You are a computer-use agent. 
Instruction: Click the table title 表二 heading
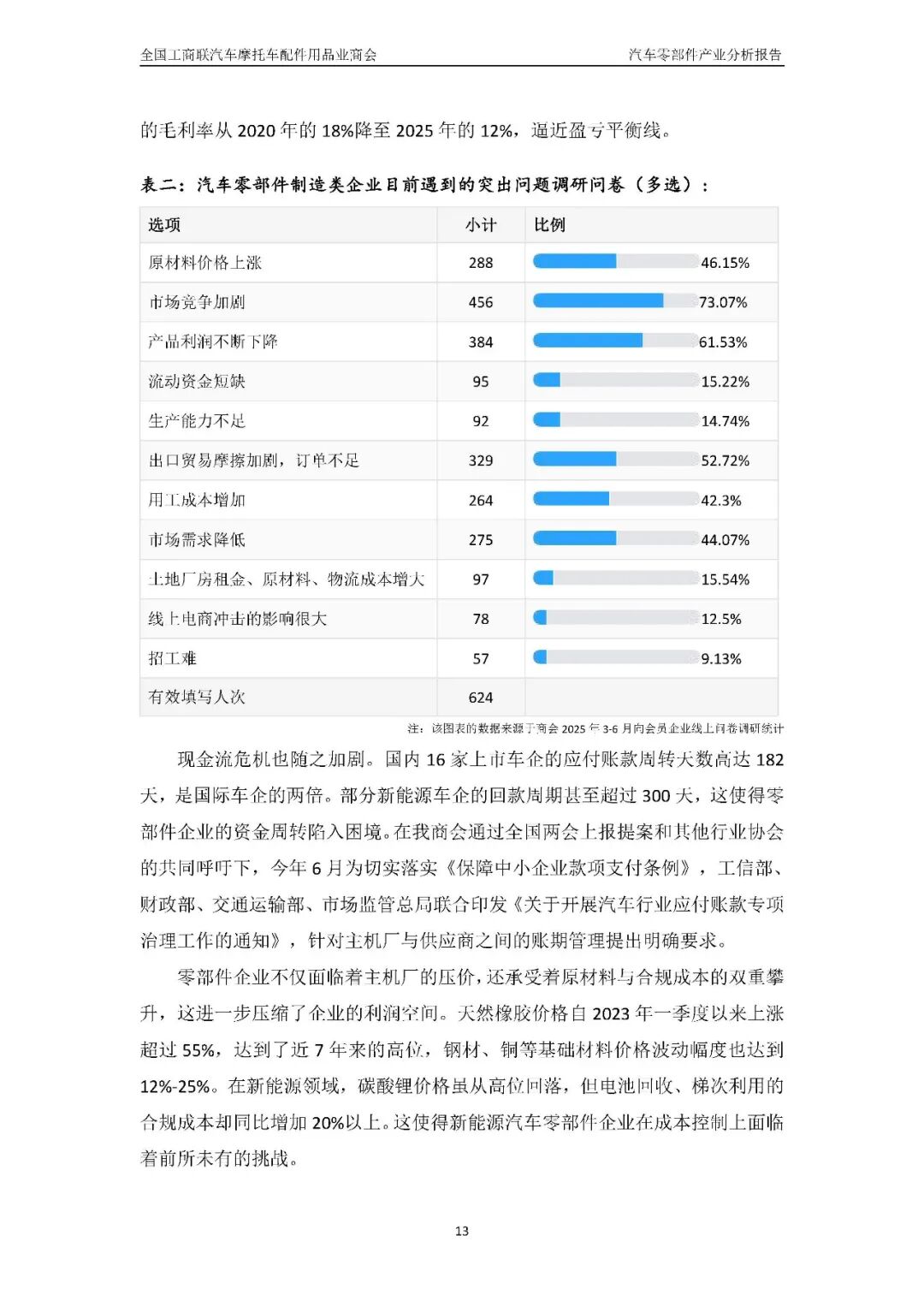coord(424,185)
